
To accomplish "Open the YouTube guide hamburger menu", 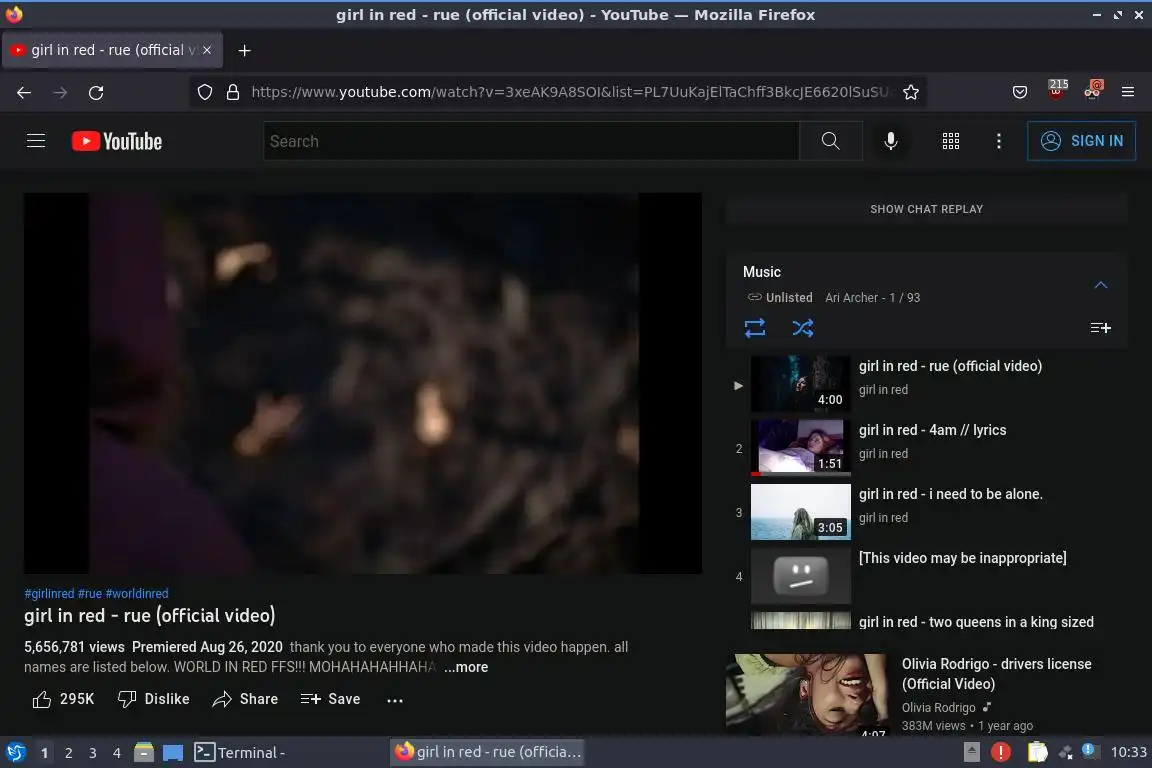I will (36, 140).
